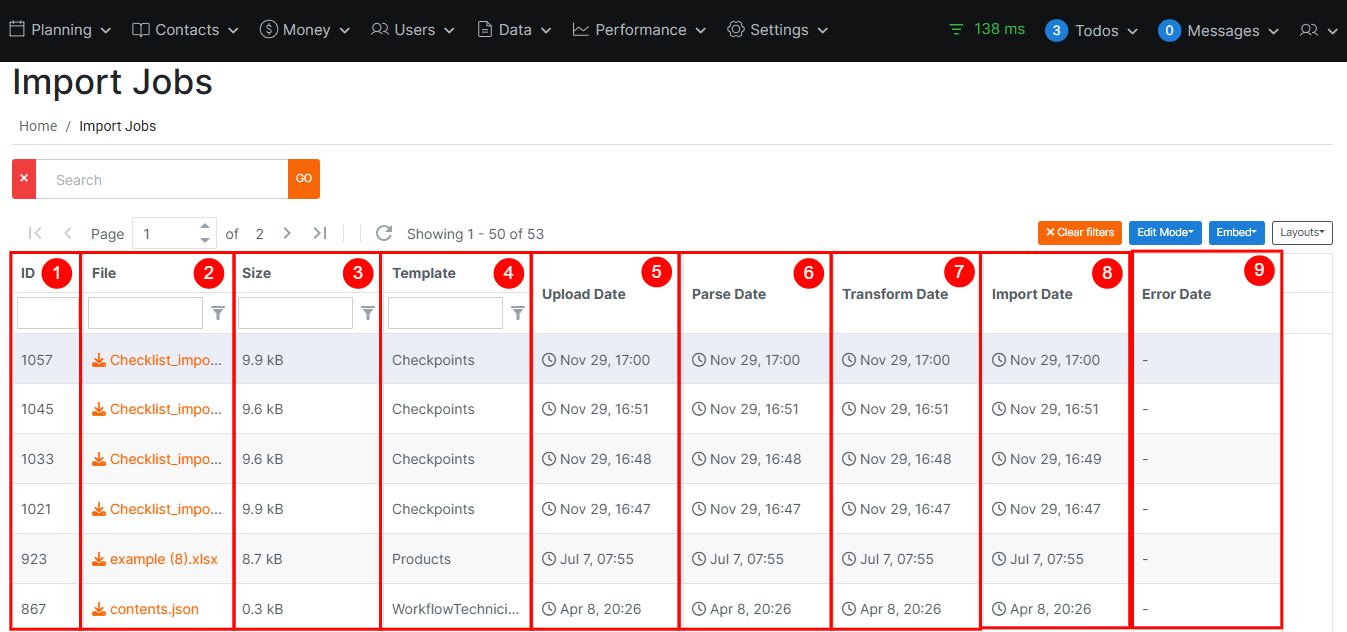Expand the Embed dropdown
This screenshot has height=632, width=1347.
pos(1236,233)
